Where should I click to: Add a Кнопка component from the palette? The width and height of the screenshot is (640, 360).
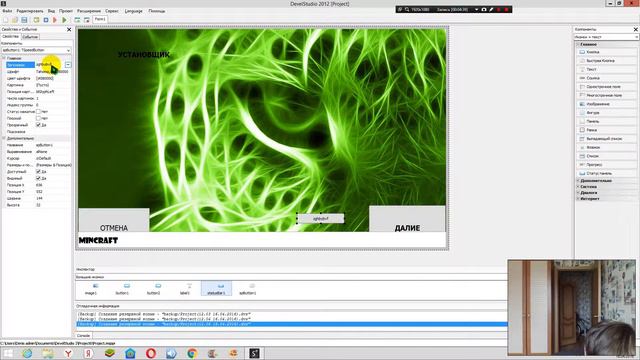coord(607,52)
